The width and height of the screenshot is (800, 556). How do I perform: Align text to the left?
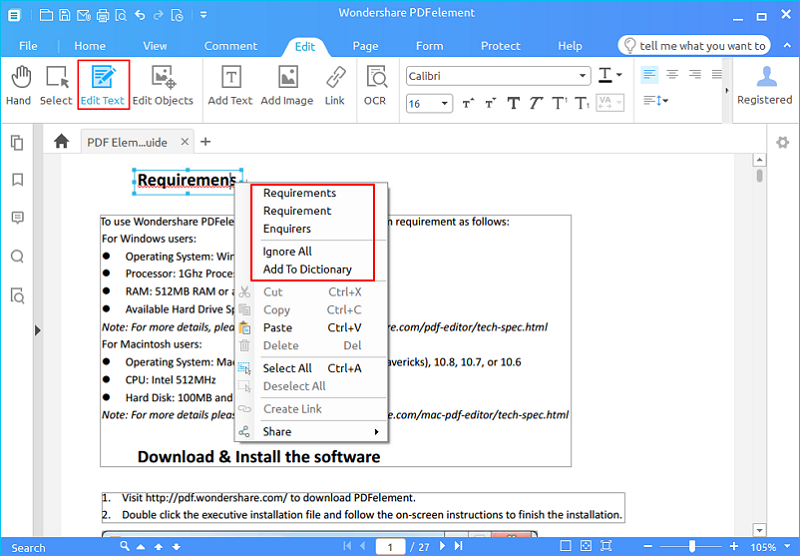tap(649, 74)
